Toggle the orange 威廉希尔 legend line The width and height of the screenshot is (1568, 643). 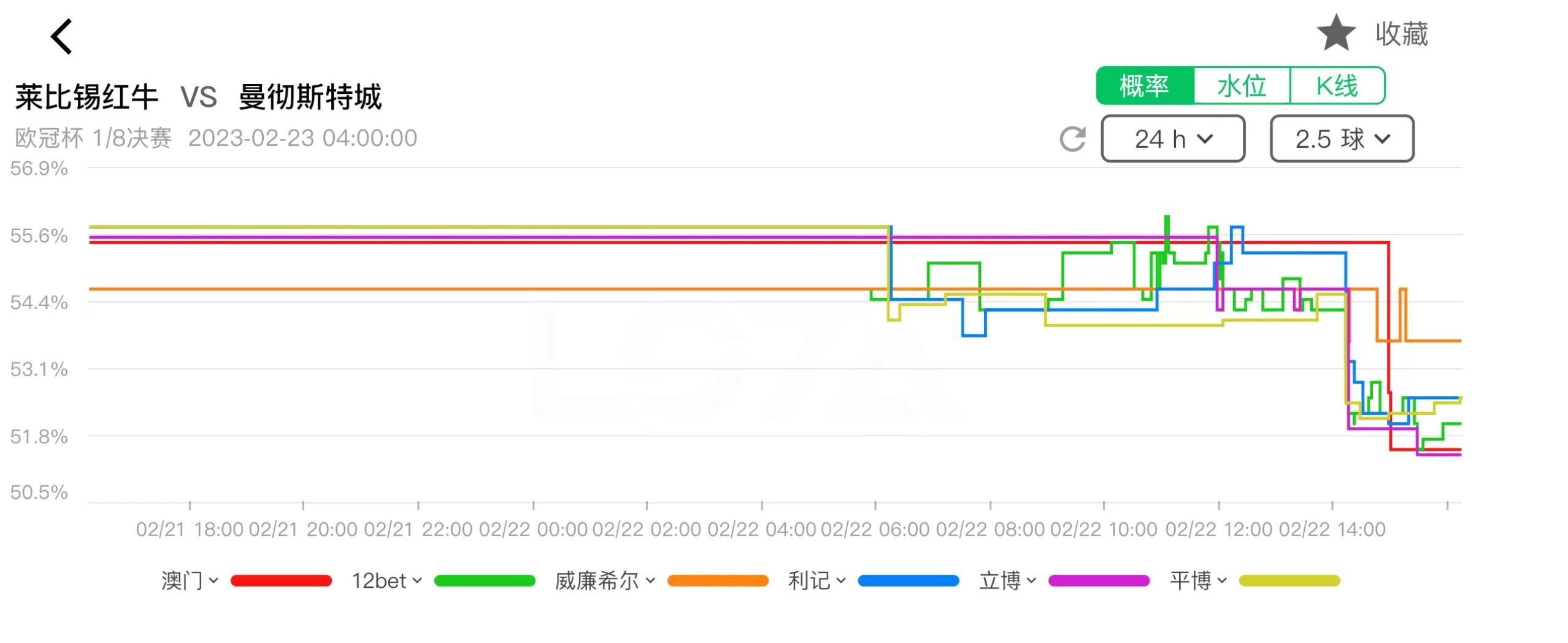[x=718, y=581]
